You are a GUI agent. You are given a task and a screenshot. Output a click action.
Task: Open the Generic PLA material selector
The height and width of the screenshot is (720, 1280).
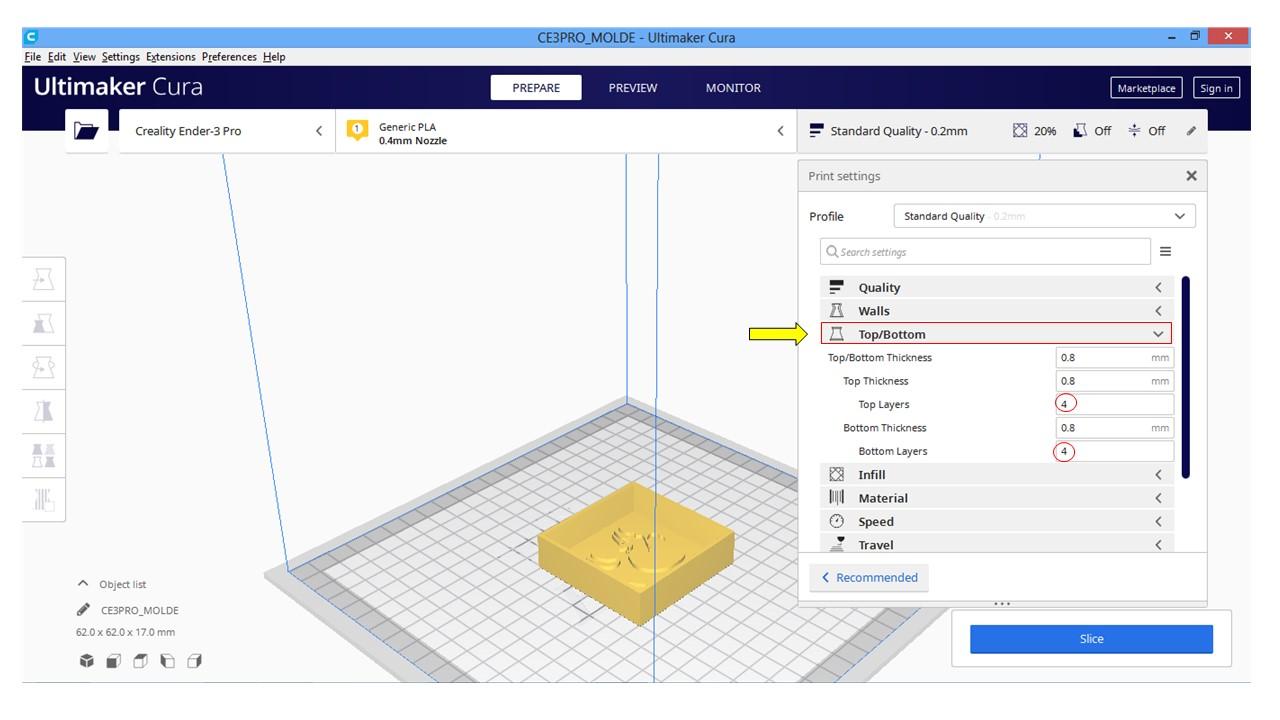tap(566, 131)
